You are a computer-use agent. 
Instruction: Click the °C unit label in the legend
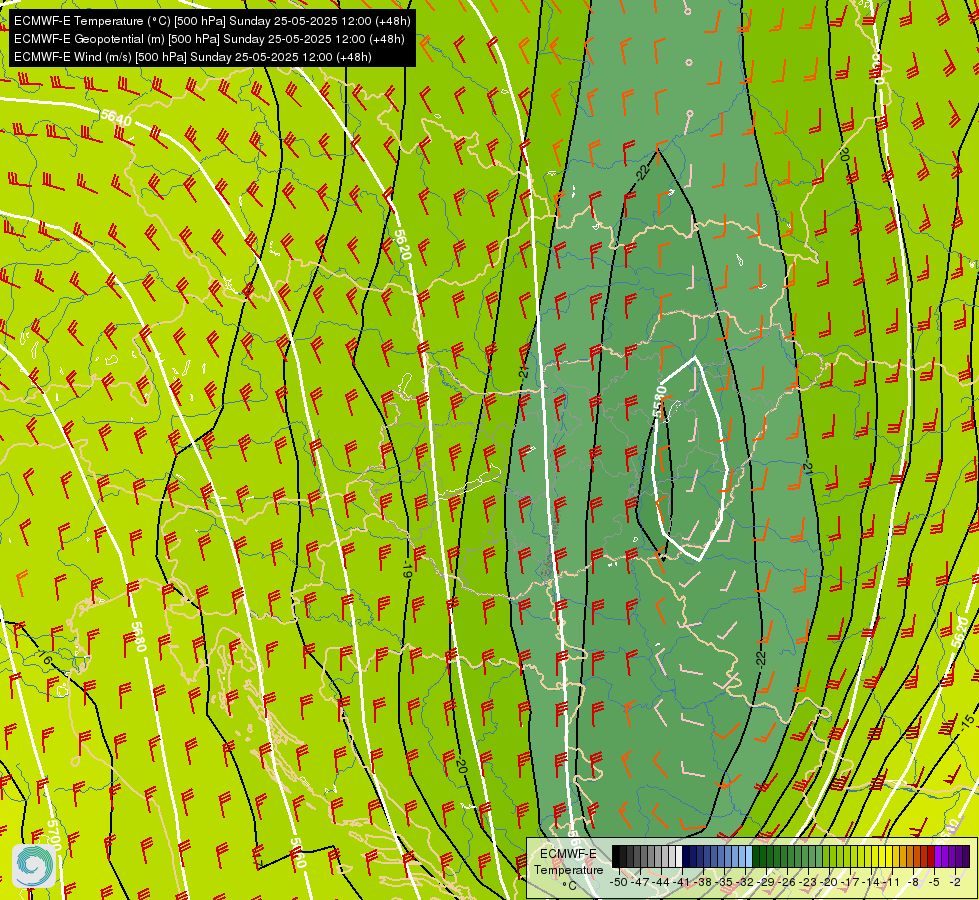coord(569,886)
